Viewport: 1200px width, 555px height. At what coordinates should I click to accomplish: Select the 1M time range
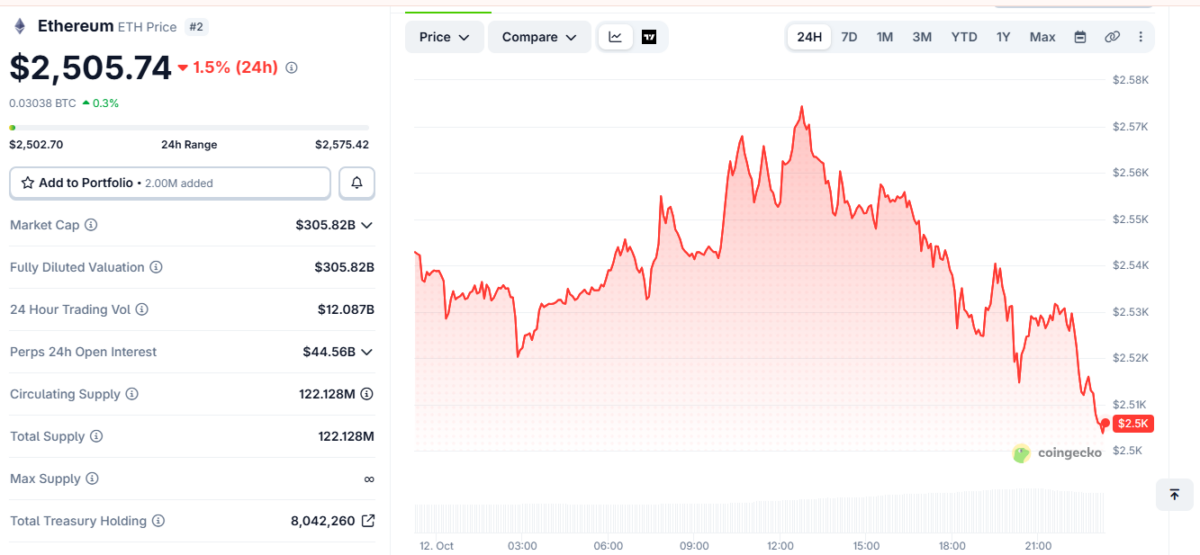(x=885, y=37)
